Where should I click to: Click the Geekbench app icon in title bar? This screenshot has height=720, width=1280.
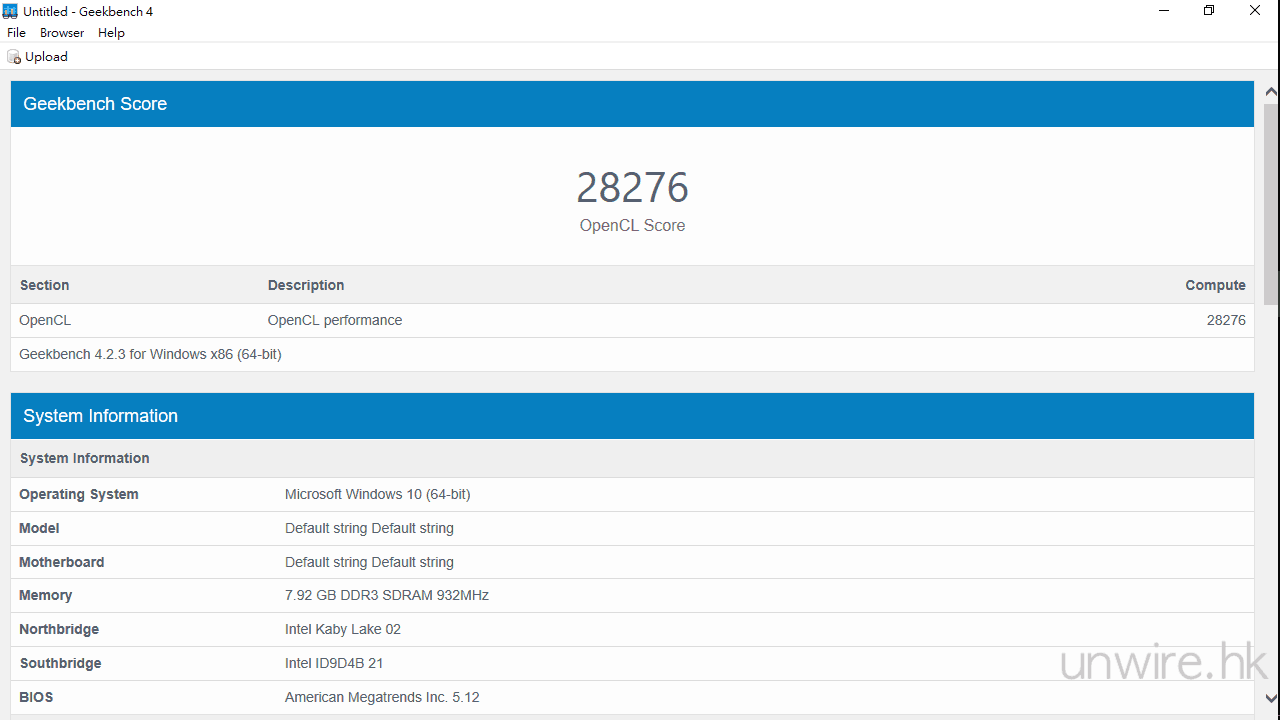pyautogui.click(x=10, y=11)
